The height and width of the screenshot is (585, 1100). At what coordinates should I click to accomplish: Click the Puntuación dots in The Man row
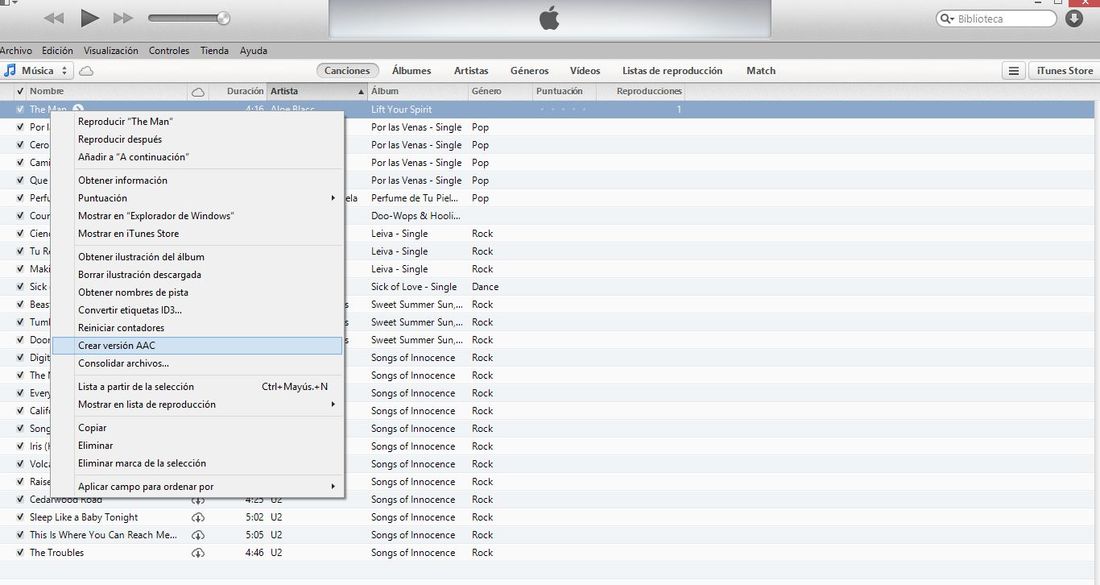[563, 109]
